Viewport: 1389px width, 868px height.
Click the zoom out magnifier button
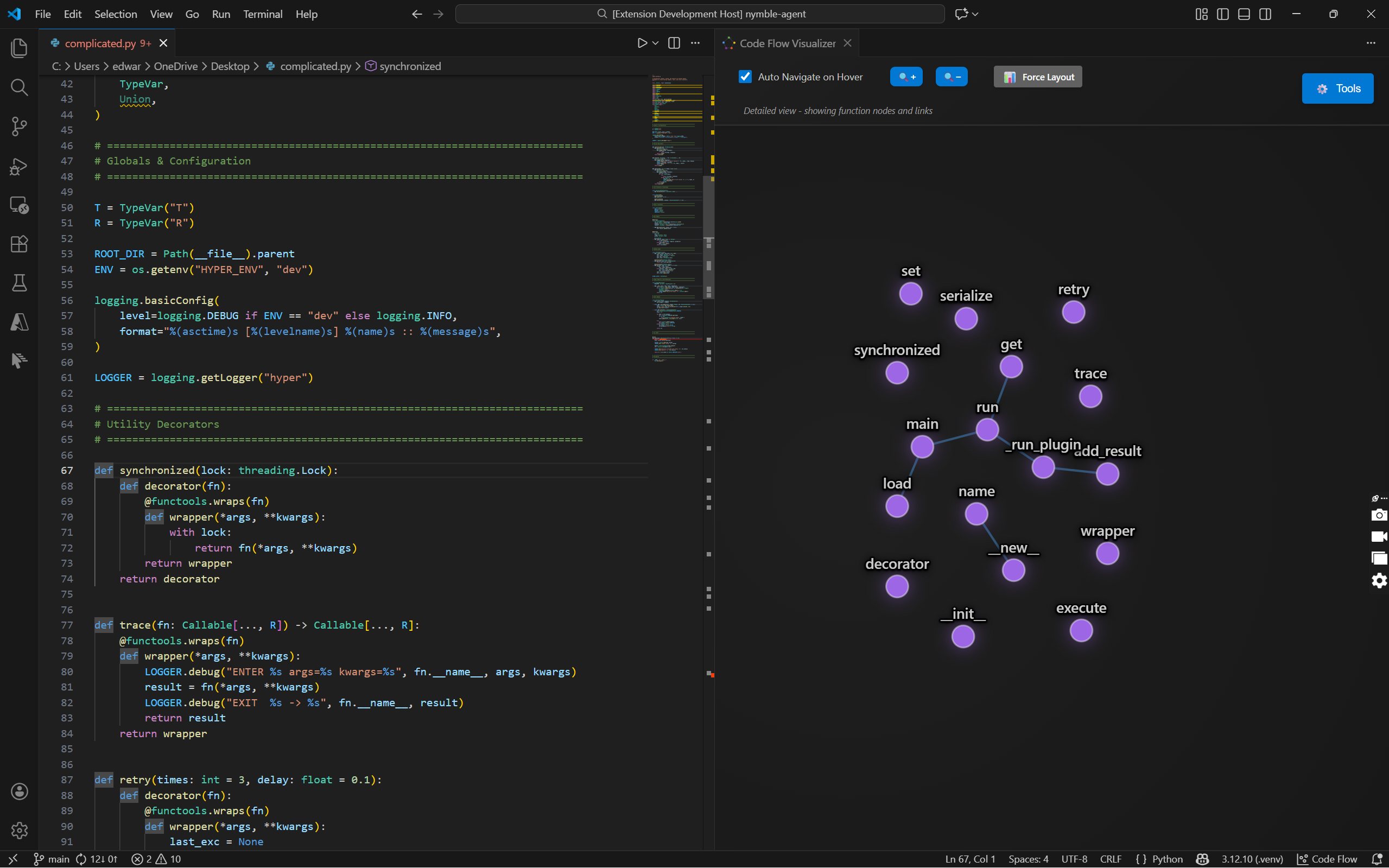(951, 77)
